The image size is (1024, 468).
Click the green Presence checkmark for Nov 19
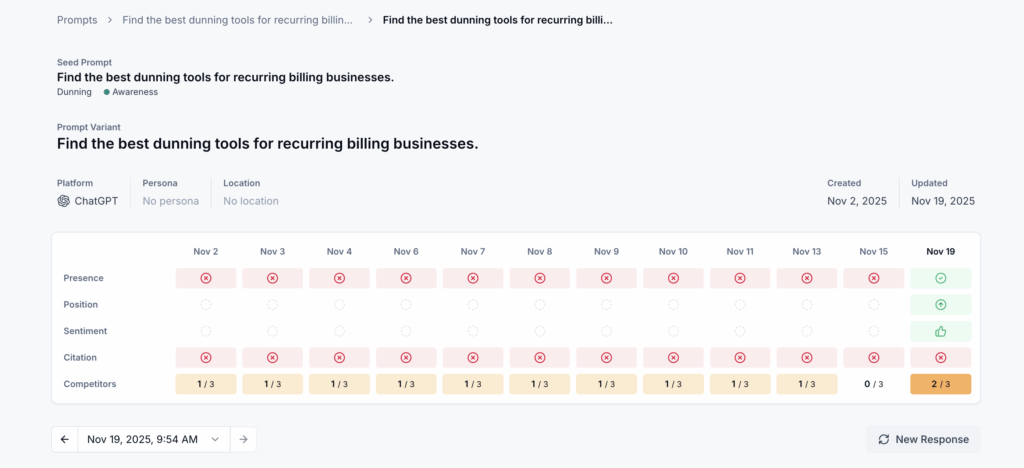click(x=940, y=278)
